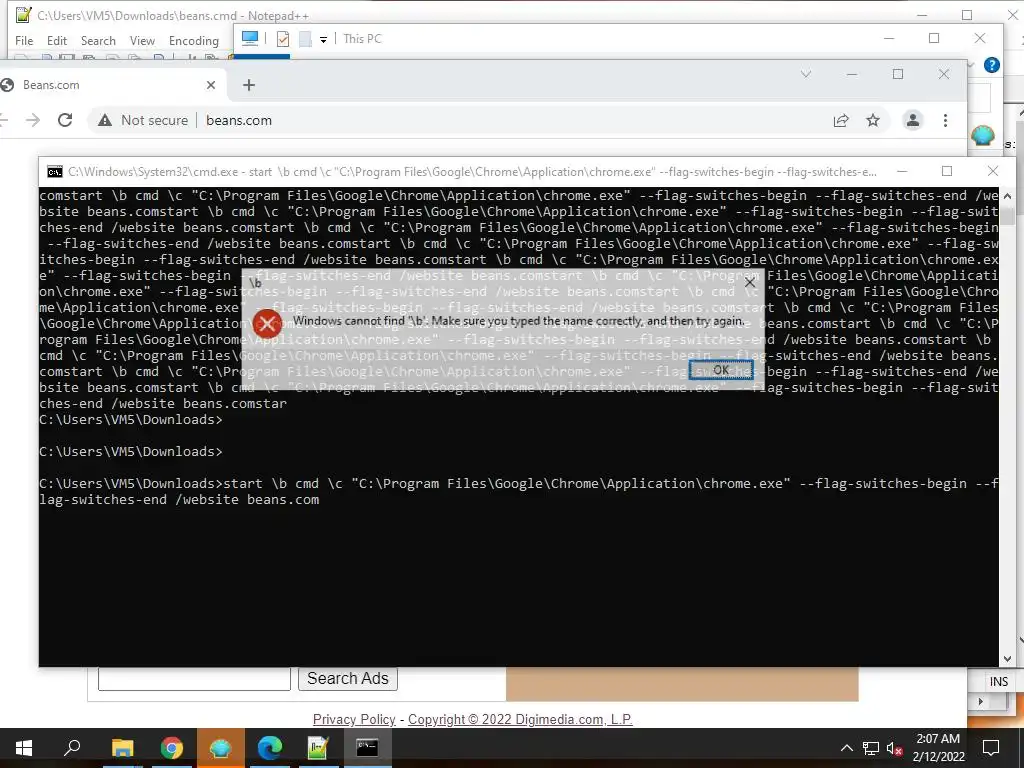The height and width of the screenshot is (768, 1024).
Task: Share this page via Chrome share icon
Action: click(x=841, y=120)
